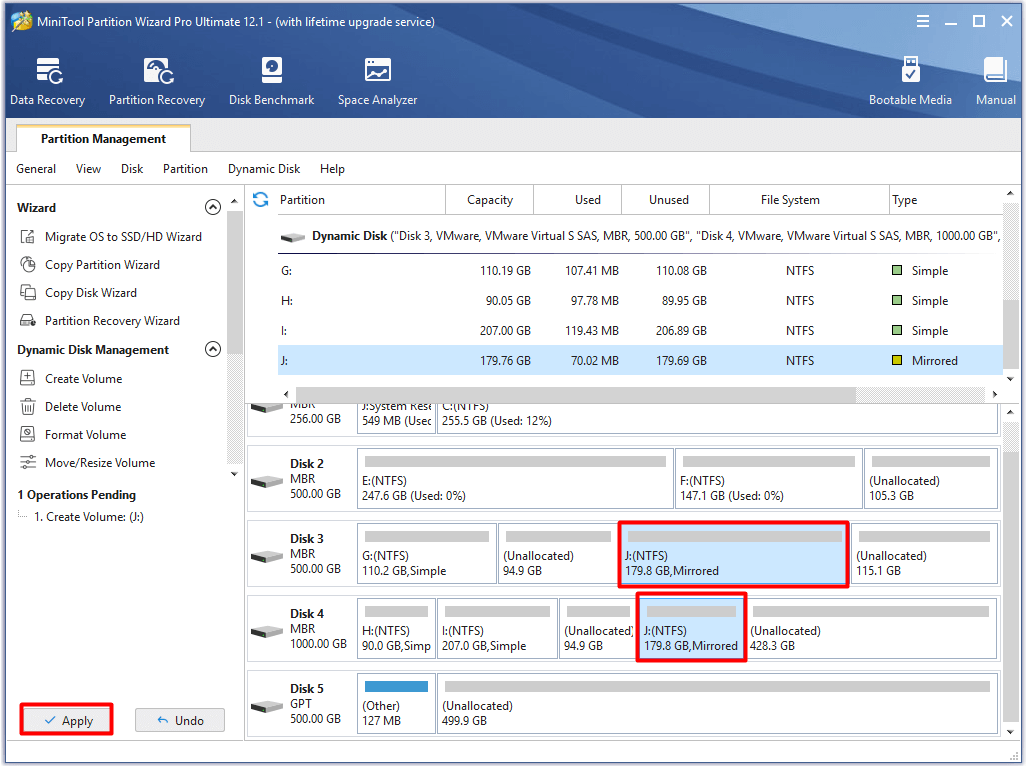Click green Simple type swatch in G: row
This screenshot has width=1027, height=766.
click(x=897, y=270)
